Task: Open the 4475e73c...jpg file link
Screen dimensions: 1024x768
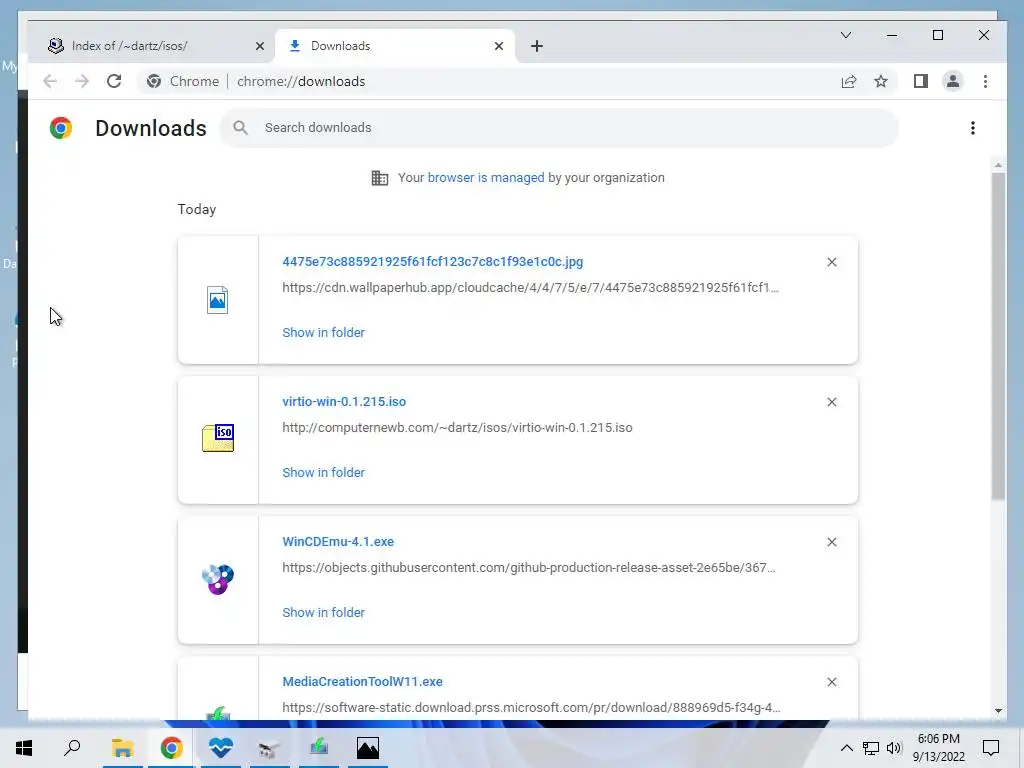Action: click(x=432, y=262)
